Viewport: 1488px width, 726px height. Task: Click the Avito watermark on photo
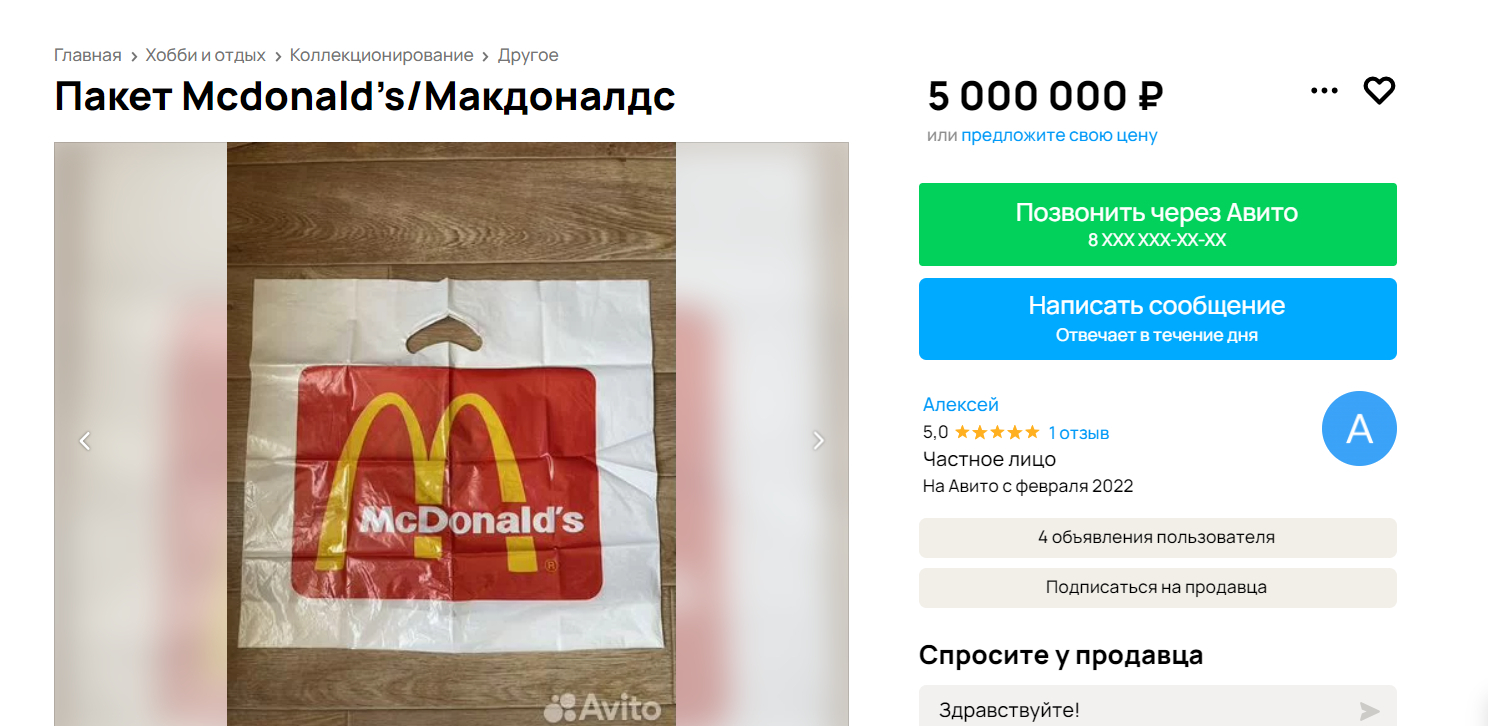(602, 708)
